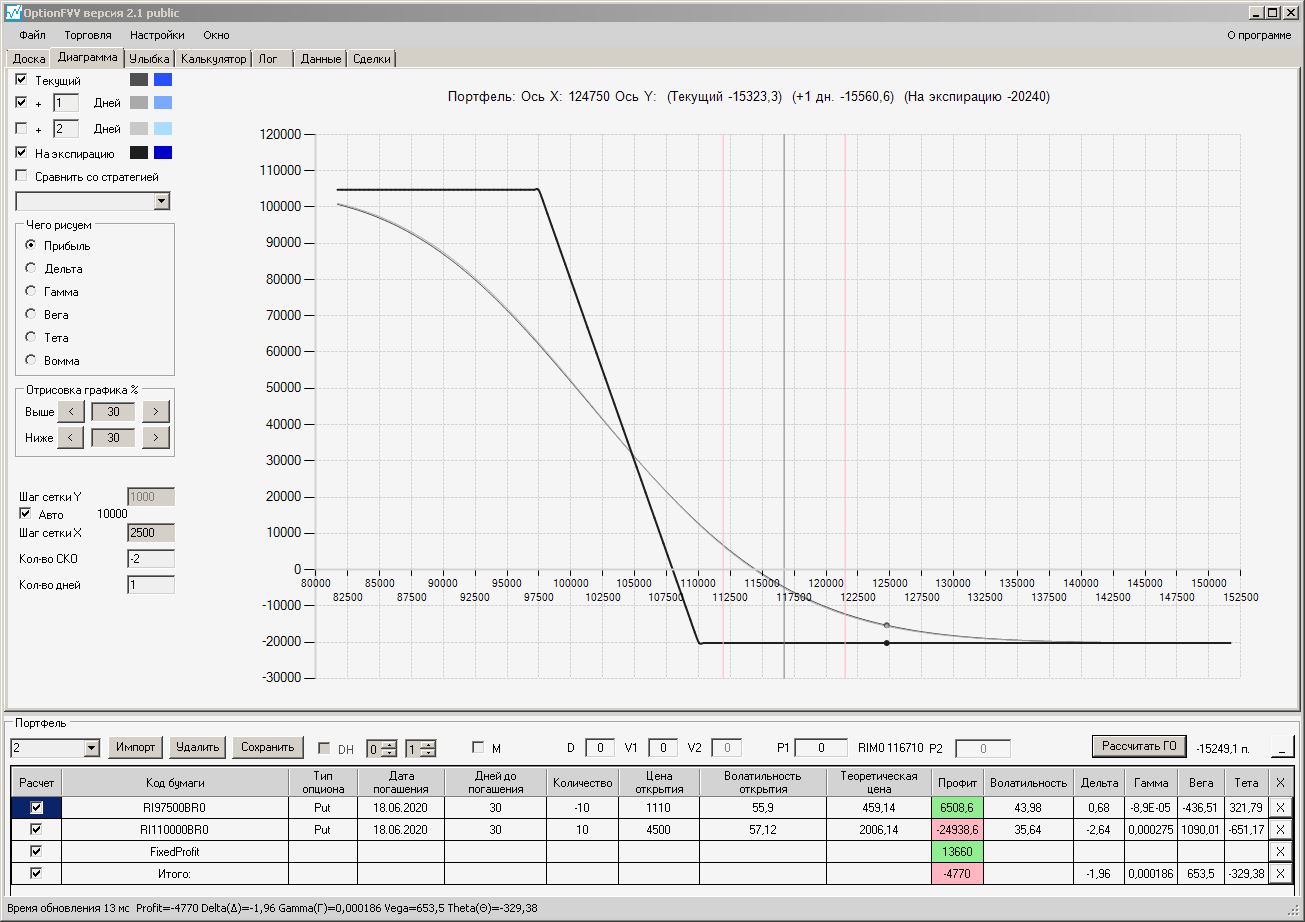Decrease the Выше percentage with left arrow
The height and width of the screenshot is (922, 1305).
70,411
